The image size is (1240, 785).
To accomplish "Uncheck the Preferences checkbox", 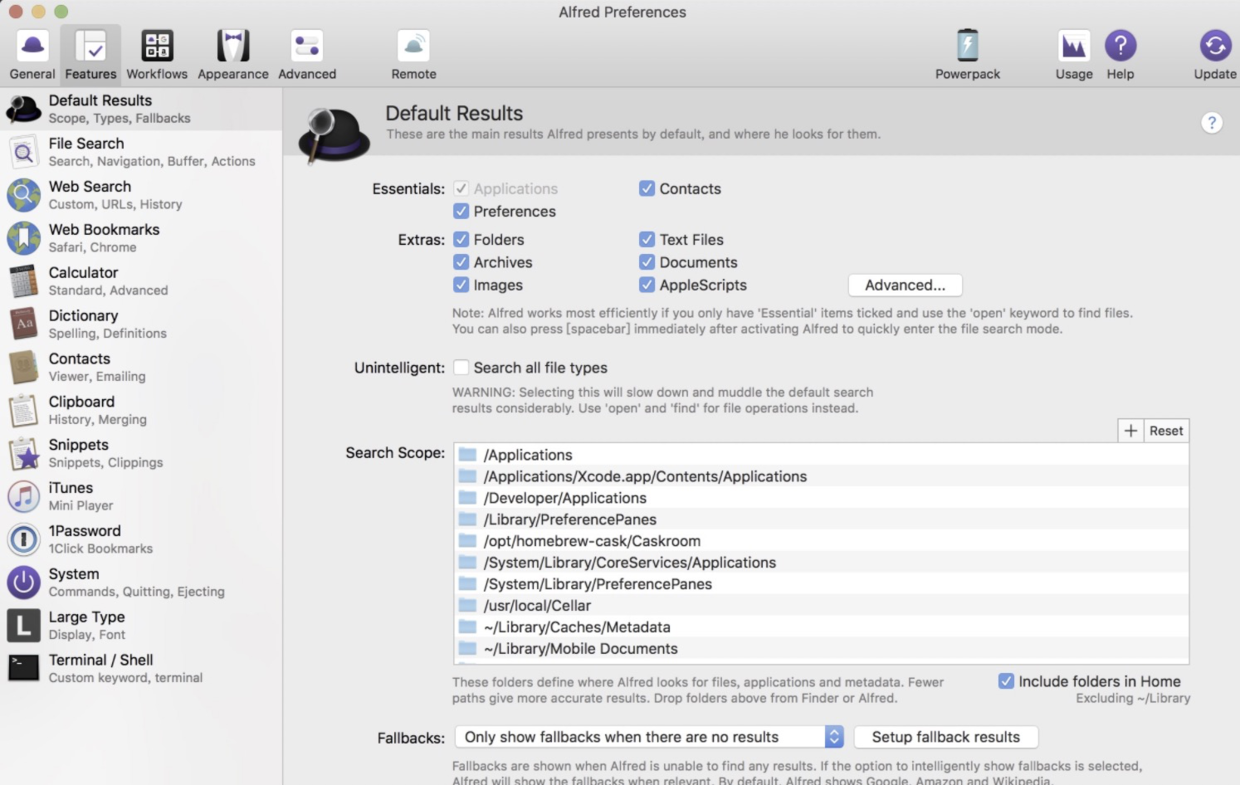I will [x=461, y=211].
